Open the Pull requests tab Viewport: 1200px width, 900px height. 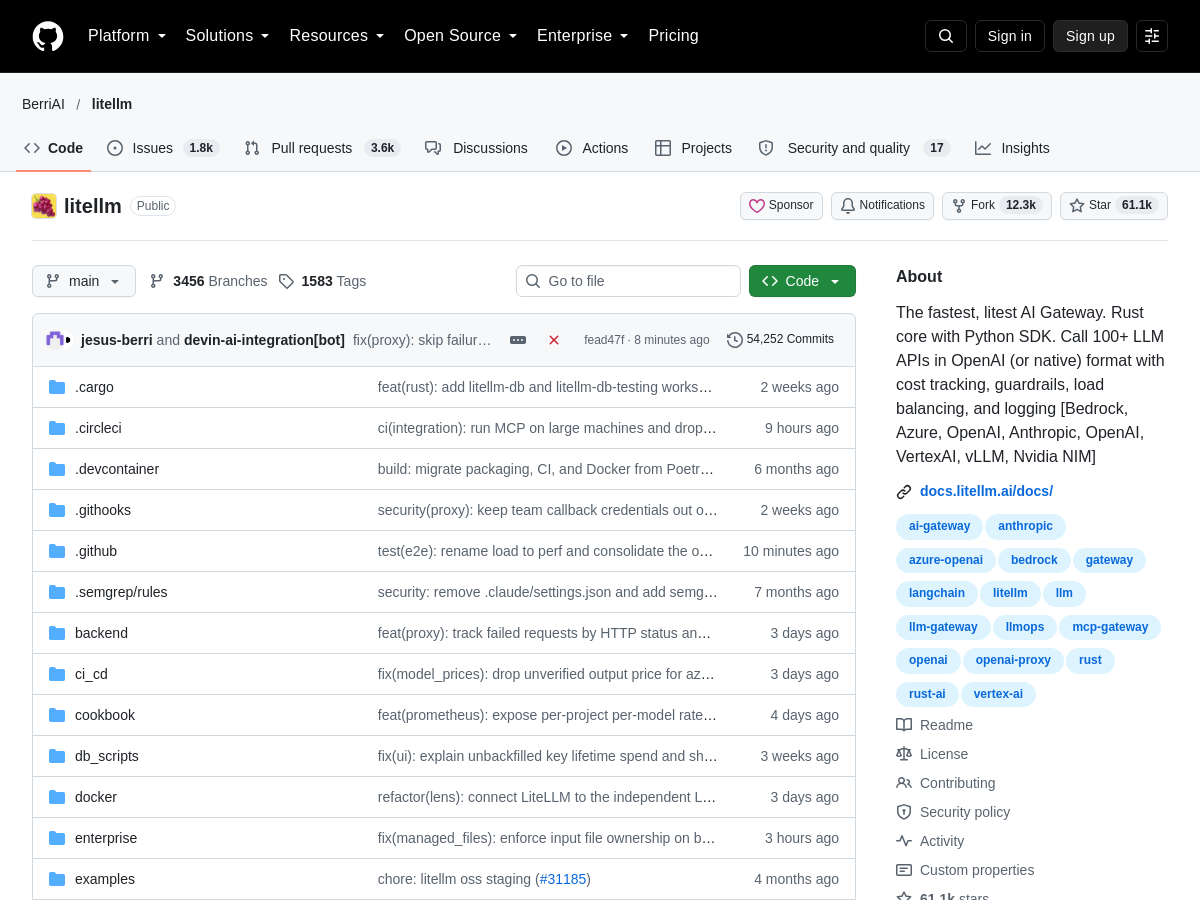tap(322, 148)
